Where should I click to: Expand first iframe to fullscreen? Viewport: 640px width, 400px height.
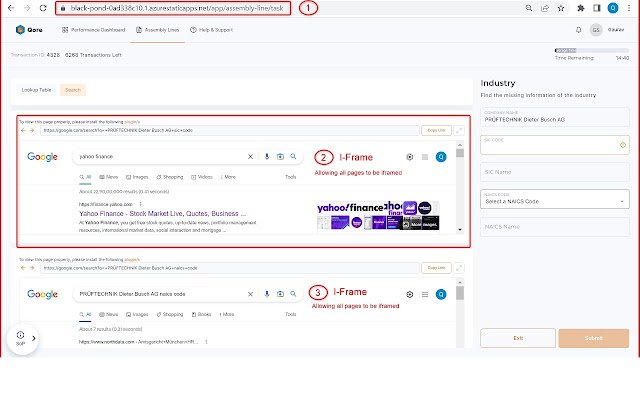(459, 131)
